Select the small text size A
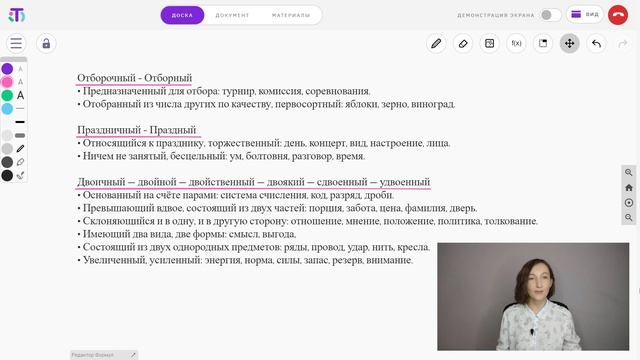The width and height of the screenshot is (640, 360). [x=20, y=69]
